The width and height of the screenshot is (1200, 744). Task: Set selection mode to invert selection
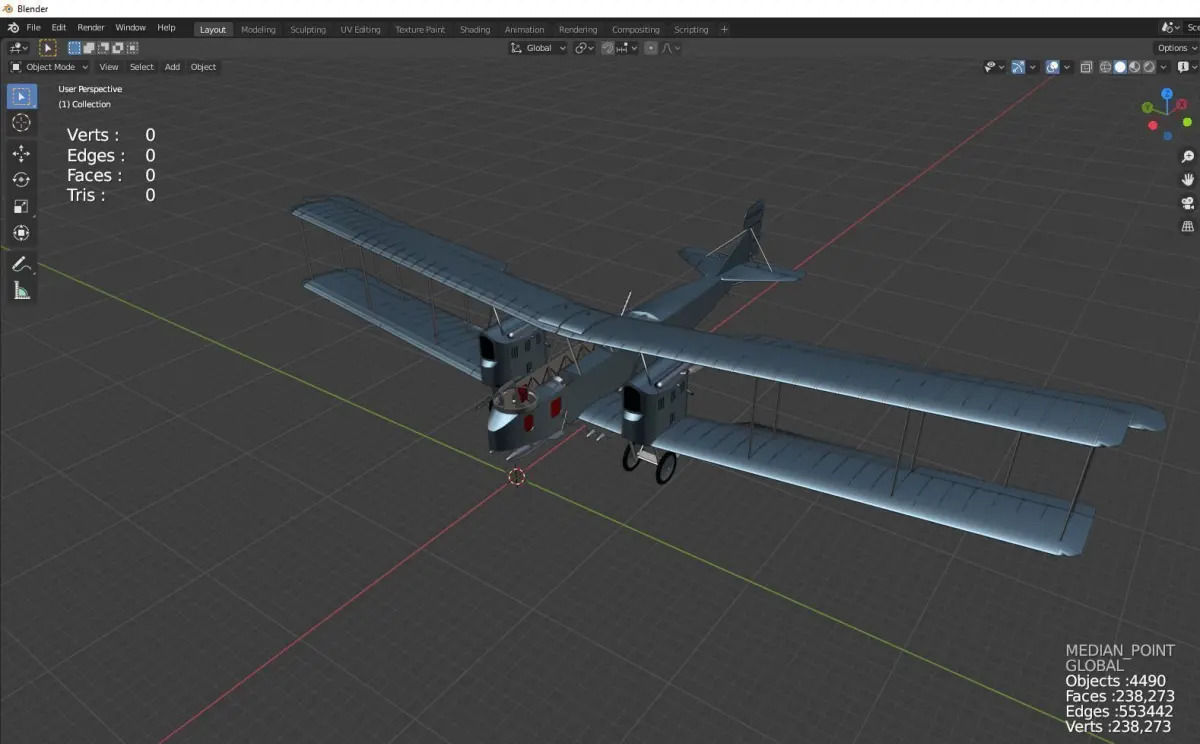point(118,48)
